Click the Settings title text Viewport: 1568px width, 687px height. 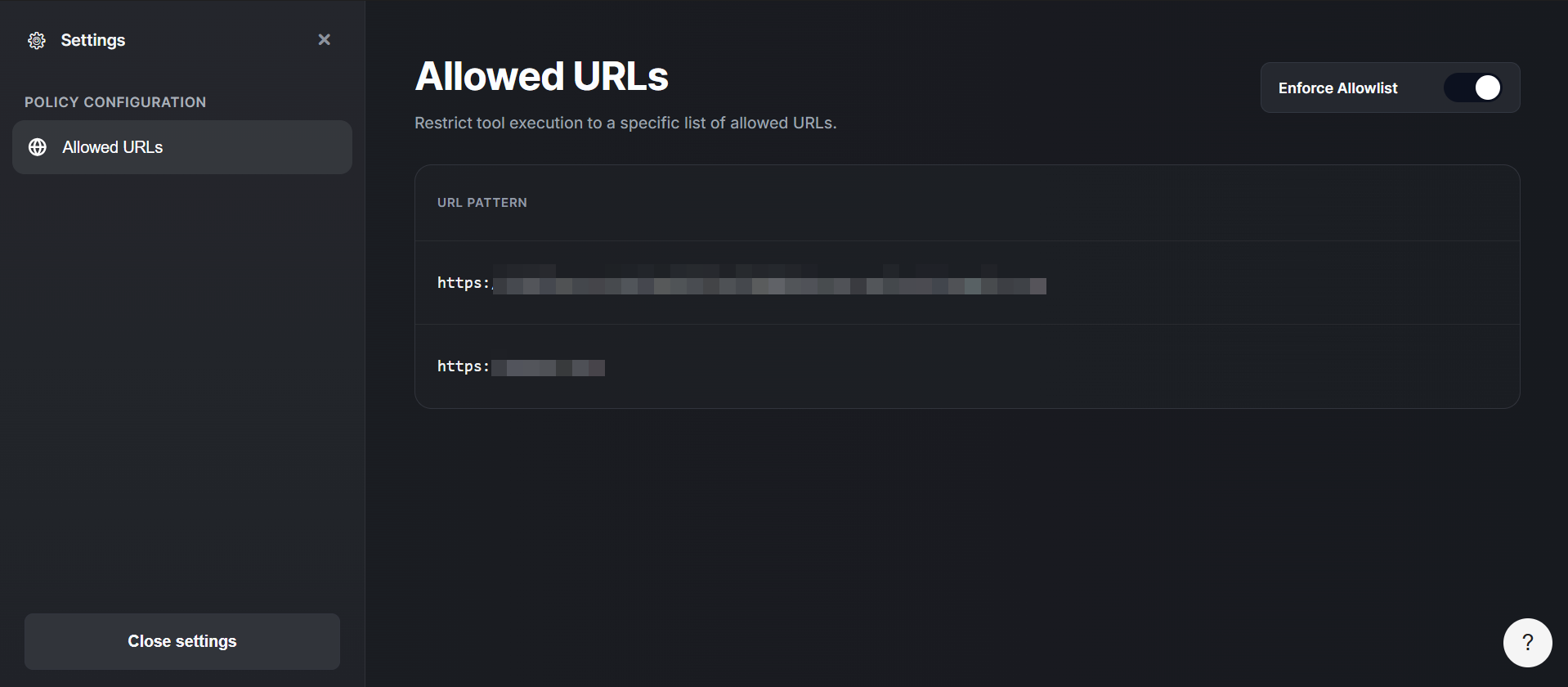[x=93, y=40]
